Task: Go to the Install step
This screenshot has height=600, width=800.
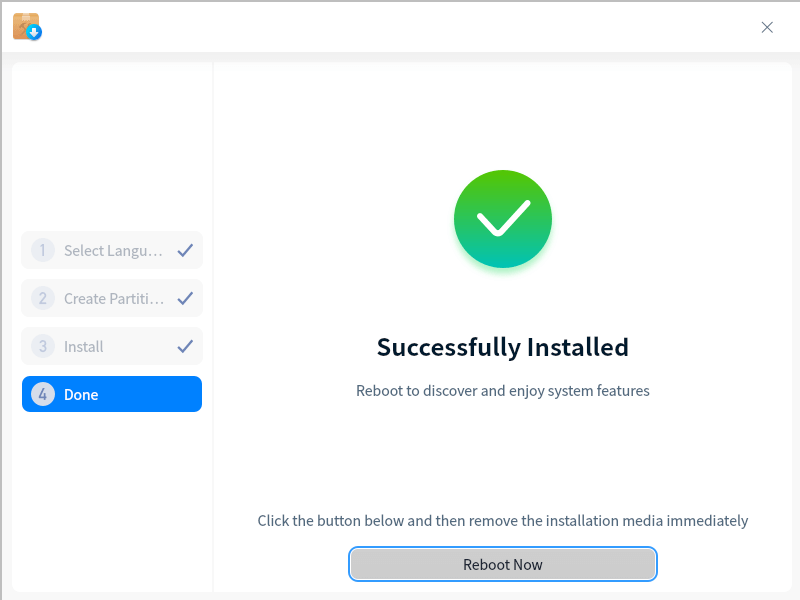Action: [84, 346]
